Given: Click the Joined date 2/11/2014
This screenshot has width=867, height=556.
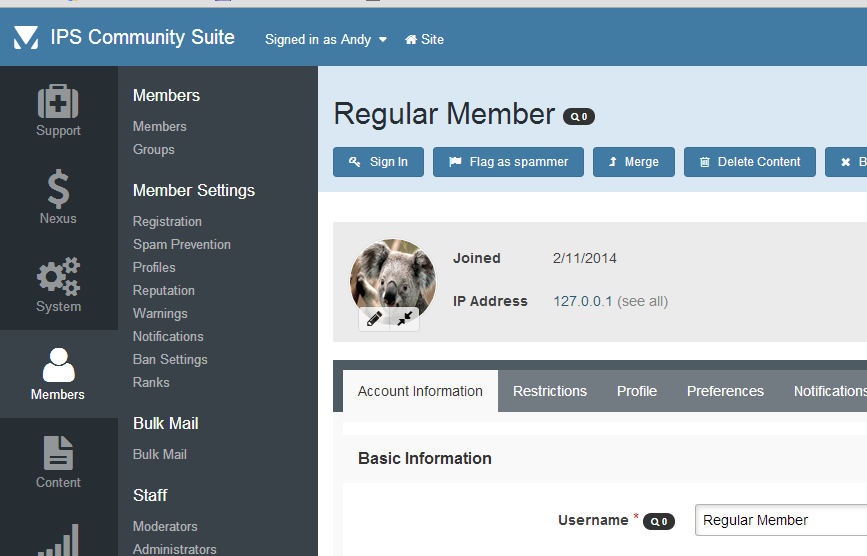Looking at the screenshot, I should tap(584, 258).
